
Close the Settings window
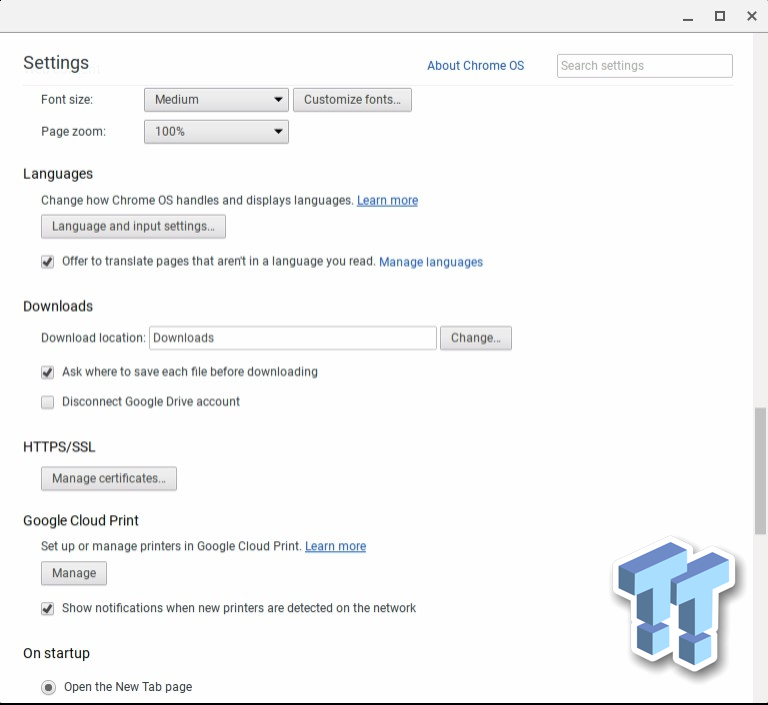(x=751, y=16)
